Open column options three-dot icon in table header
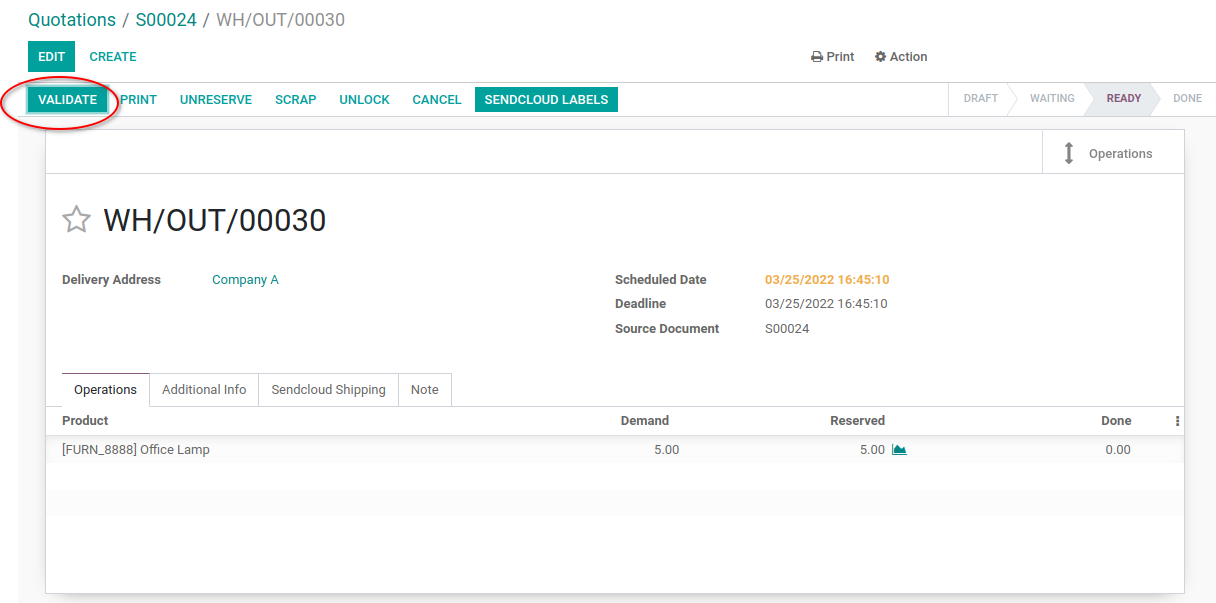The image size is (1216, 603). point(1177,421)
